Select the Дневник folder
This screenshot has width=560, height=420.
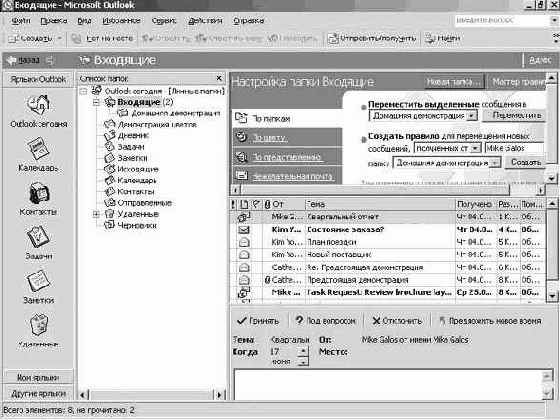pos(126,135)
